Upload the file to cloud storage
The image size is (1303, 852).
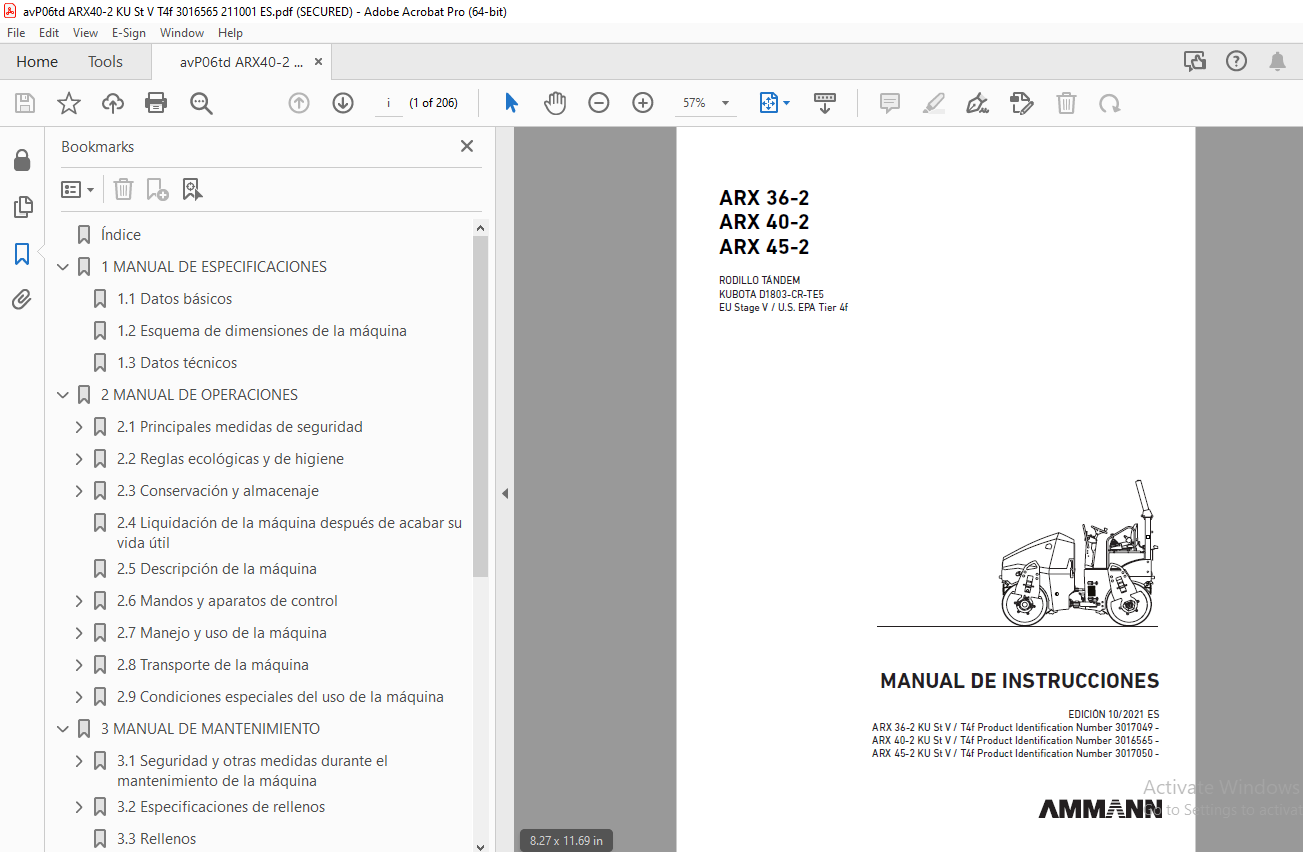(x=113, y=103)
